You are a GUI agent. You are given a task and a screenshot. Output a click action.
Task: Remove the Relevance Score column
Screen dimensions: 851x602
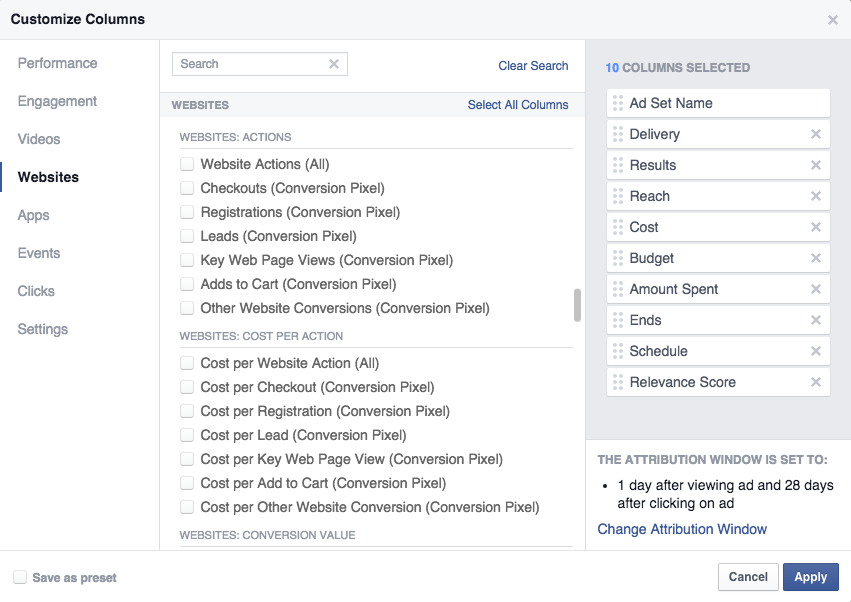tap(815, 382)
